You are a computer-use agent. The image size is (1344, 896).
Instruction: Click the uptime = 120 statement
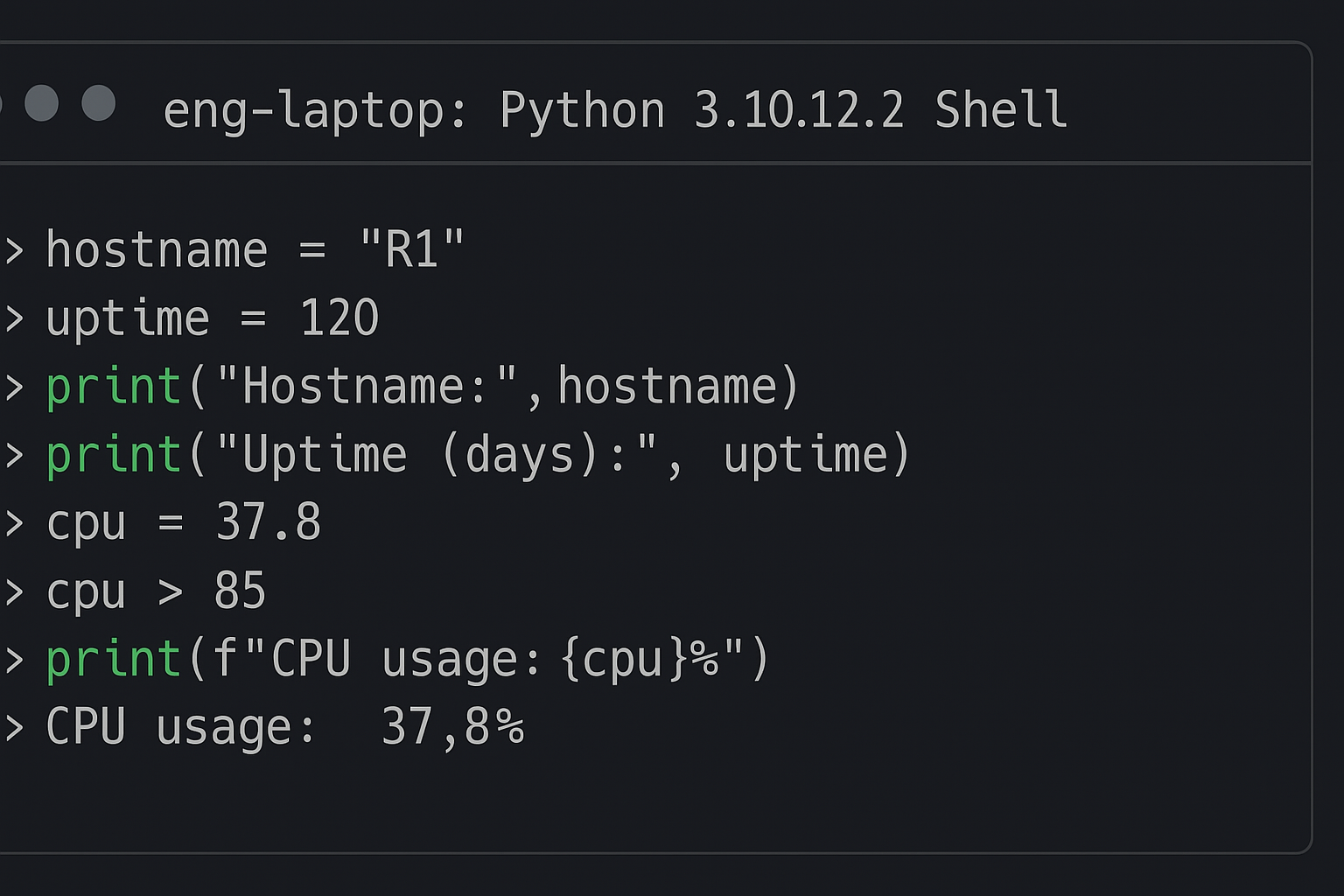tap(214, 317)
